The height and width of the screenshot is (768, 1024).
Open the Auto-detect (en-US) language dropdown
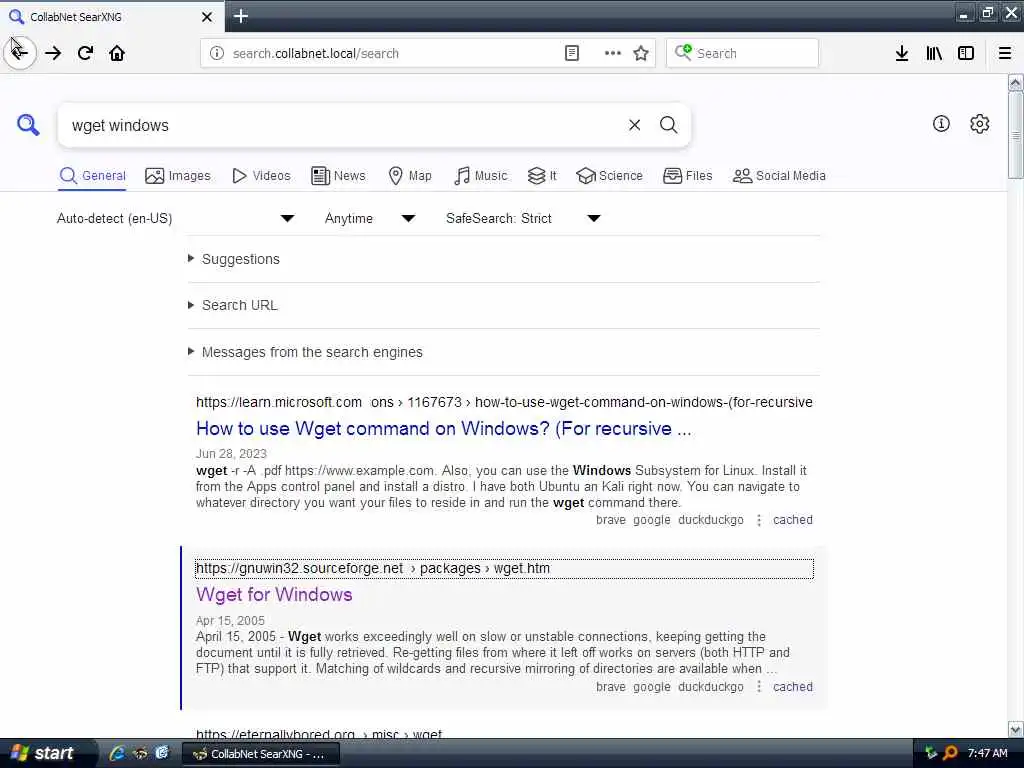(176, 218)
